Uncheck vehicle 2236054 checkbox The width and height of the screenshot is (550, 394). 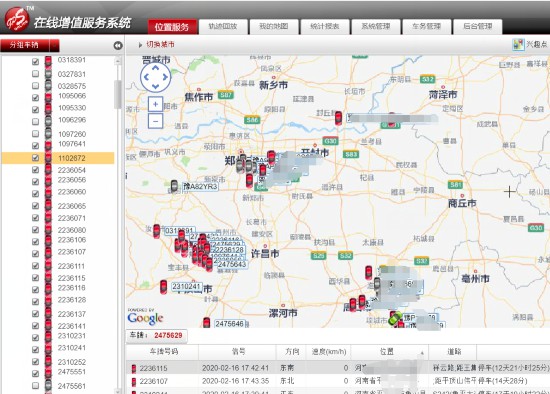(x=35, y=169)
